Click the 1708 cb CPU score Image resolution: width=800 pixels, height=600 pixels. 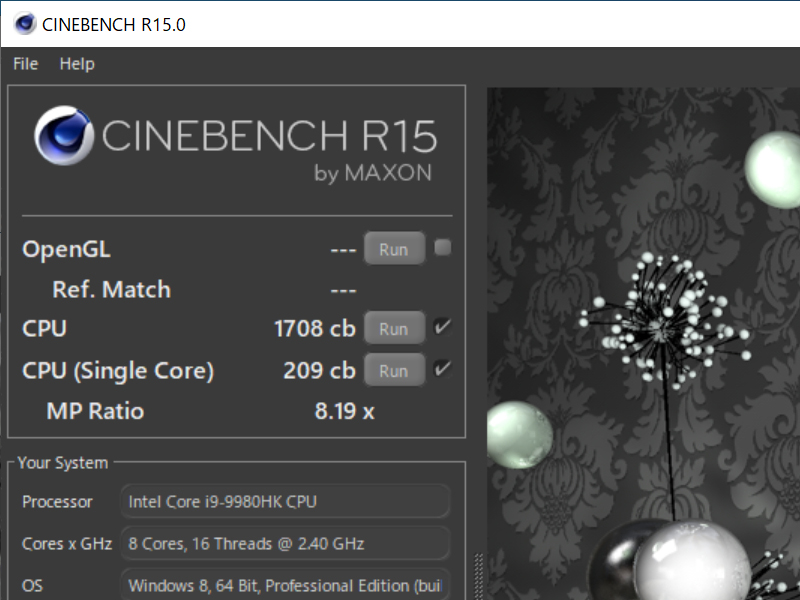tap(315, 329)
